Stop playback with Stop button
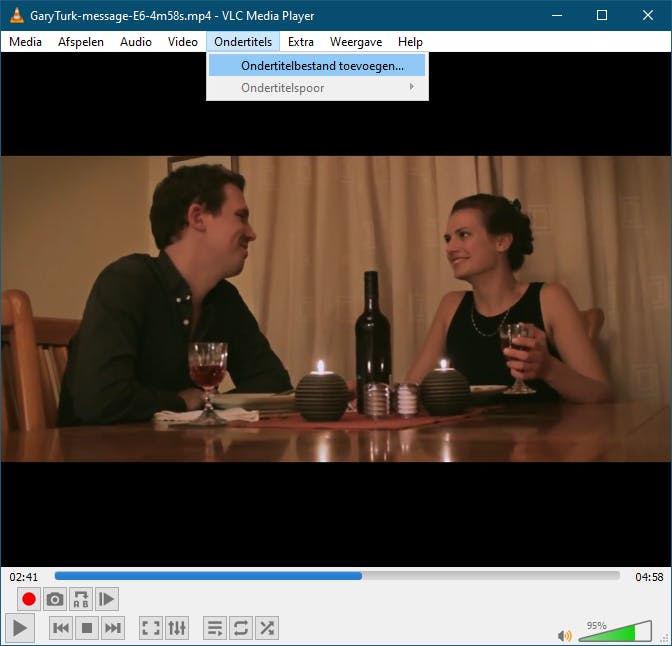 87,628
